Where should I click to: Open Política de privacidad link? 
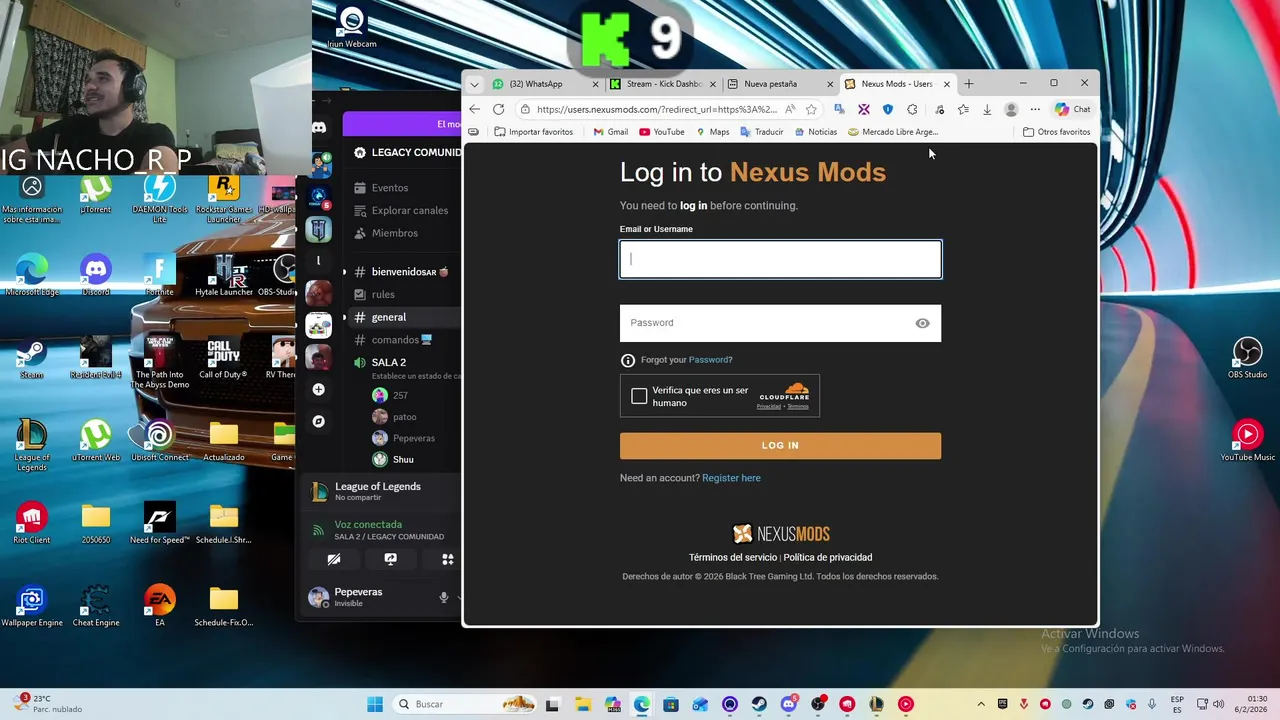click(x=827, y=558)
